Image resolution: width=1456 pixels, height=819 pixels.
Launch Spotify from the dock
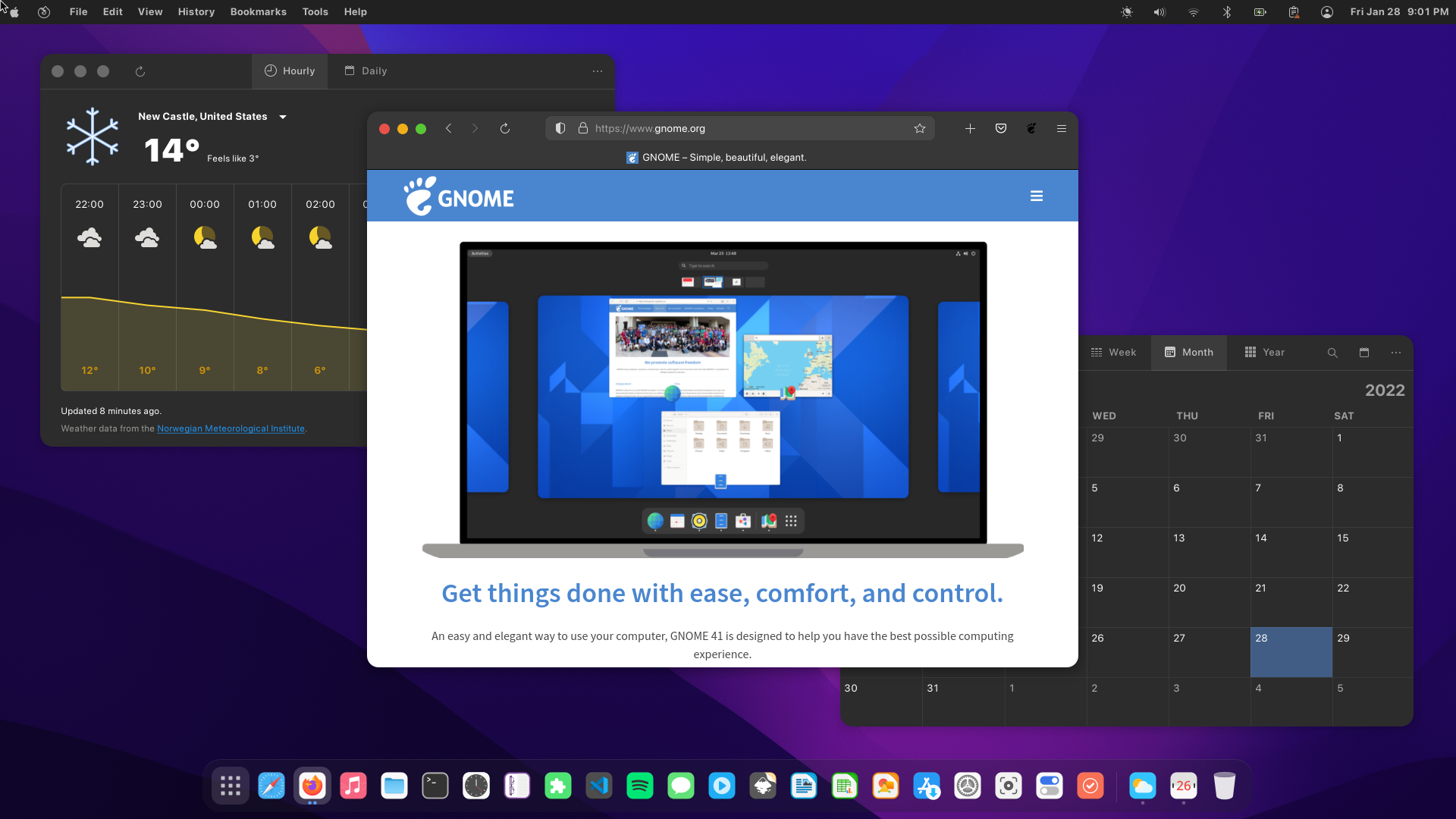click(x=640, y=786)
